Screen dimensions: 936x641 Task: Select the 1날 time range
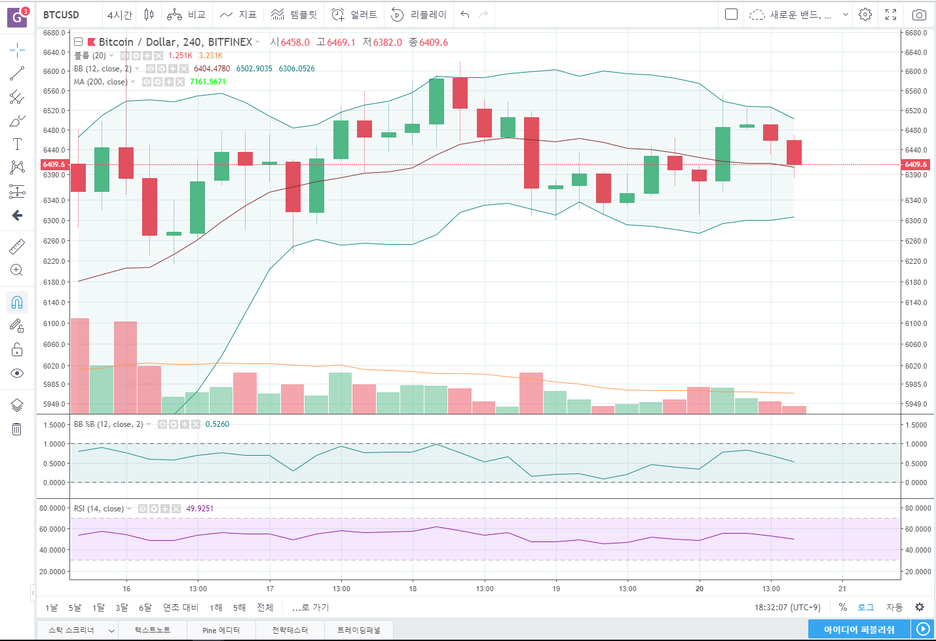click(x=52, y=608)
